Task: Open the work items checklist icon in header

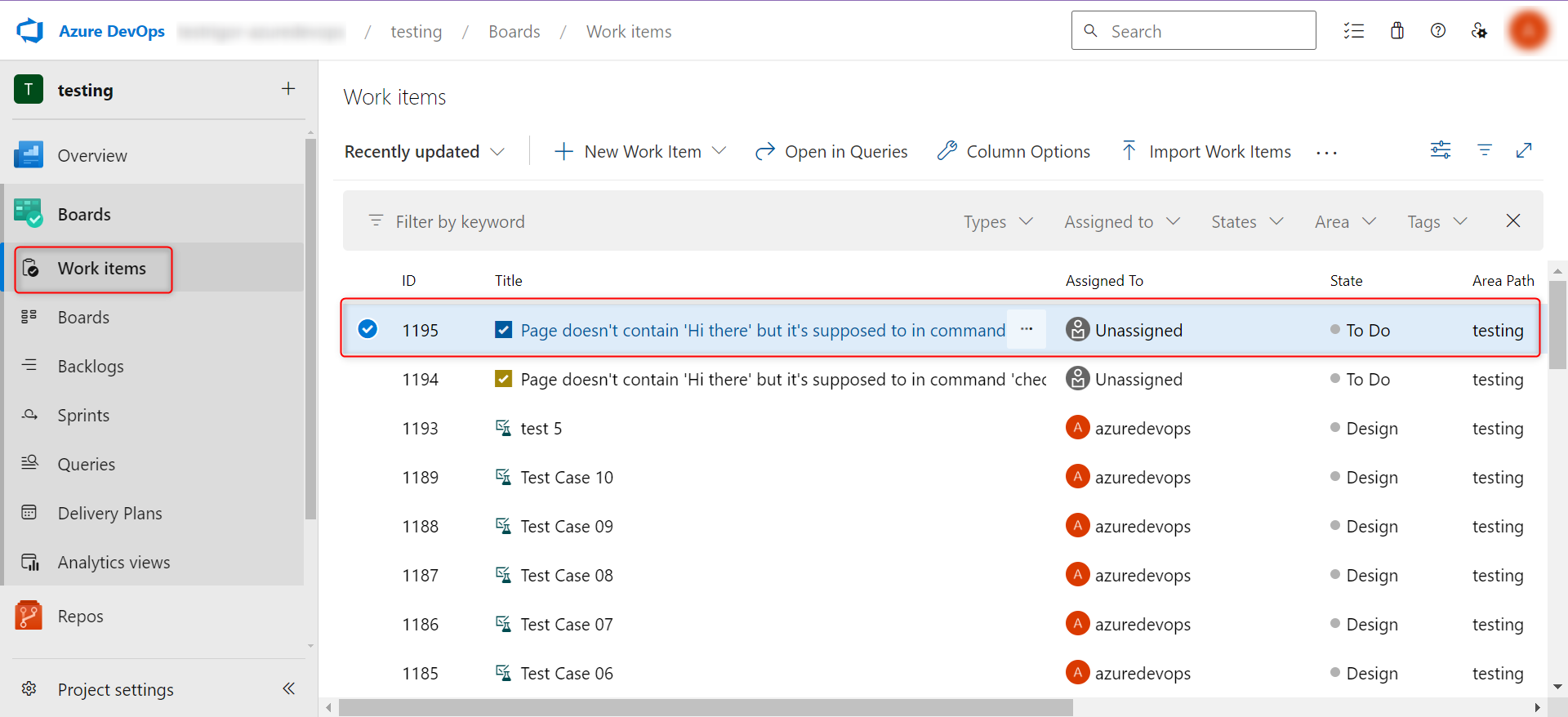Action: click(x=1354, y=31)
